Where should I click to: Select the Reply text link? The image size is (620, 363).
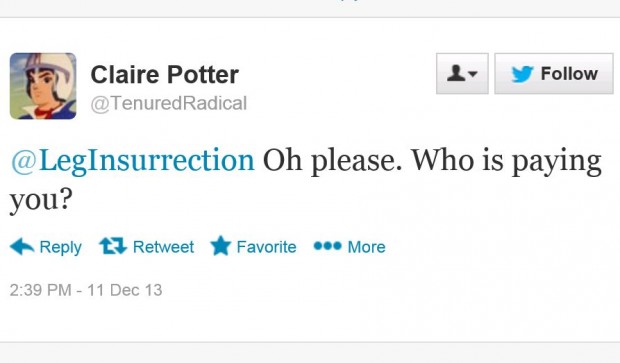pyautogui.click(x=60, y=247)
